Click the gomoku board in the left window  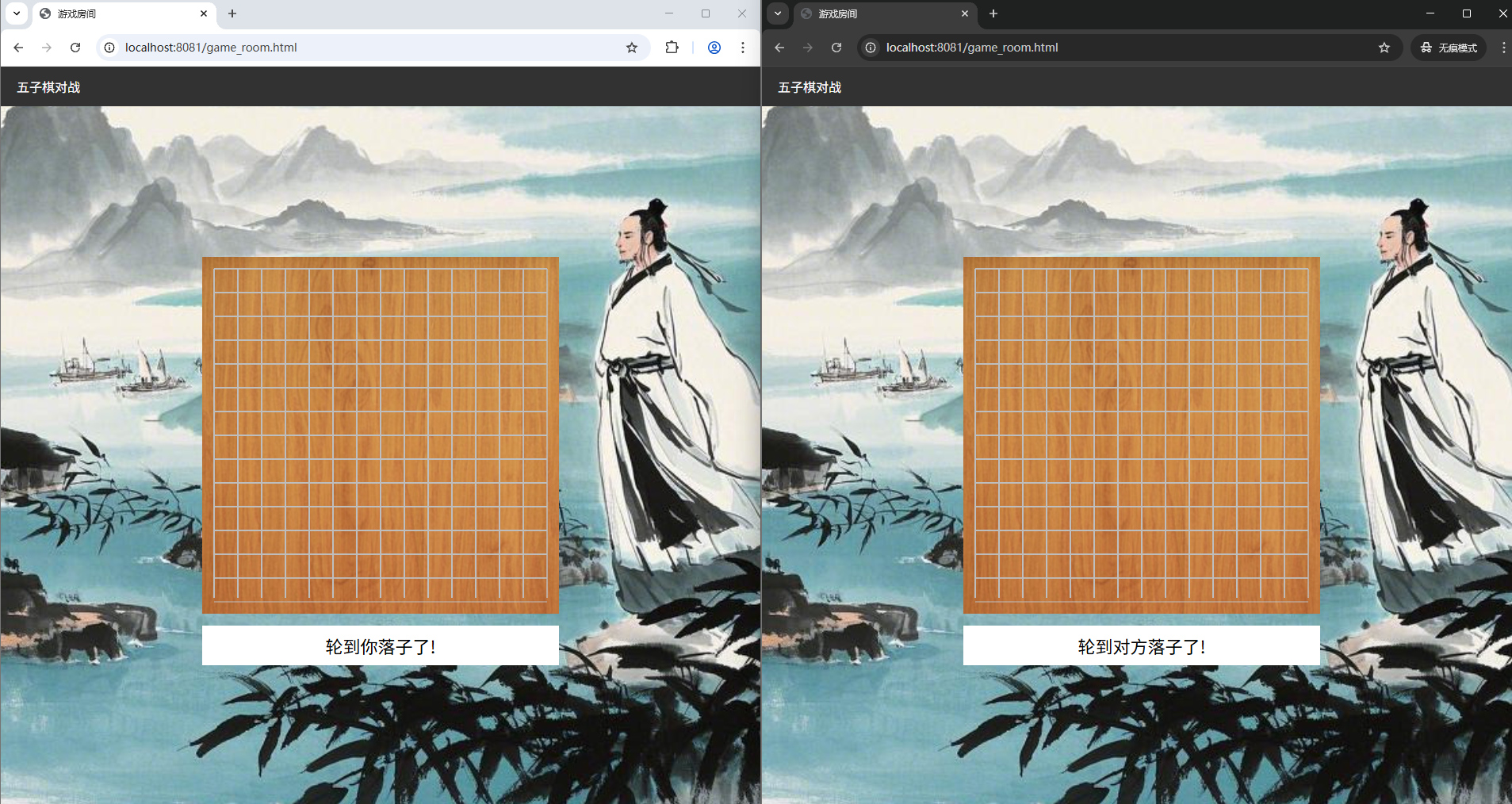click(x=381, y=435)
